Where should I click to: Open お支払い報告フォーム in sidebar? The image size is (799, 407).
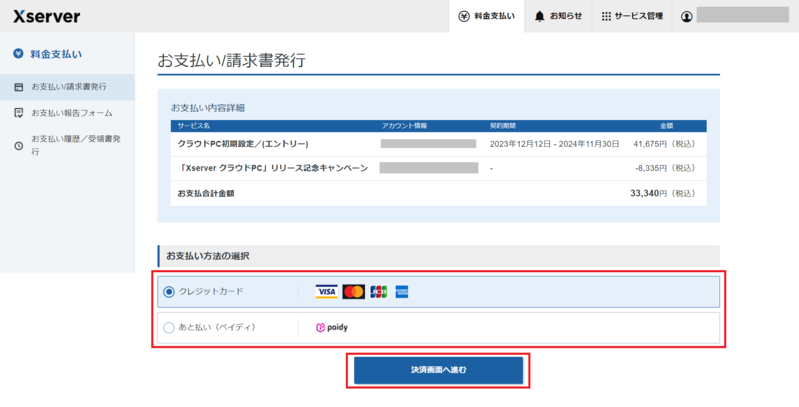pyautogui.click(x=71, y=113)
